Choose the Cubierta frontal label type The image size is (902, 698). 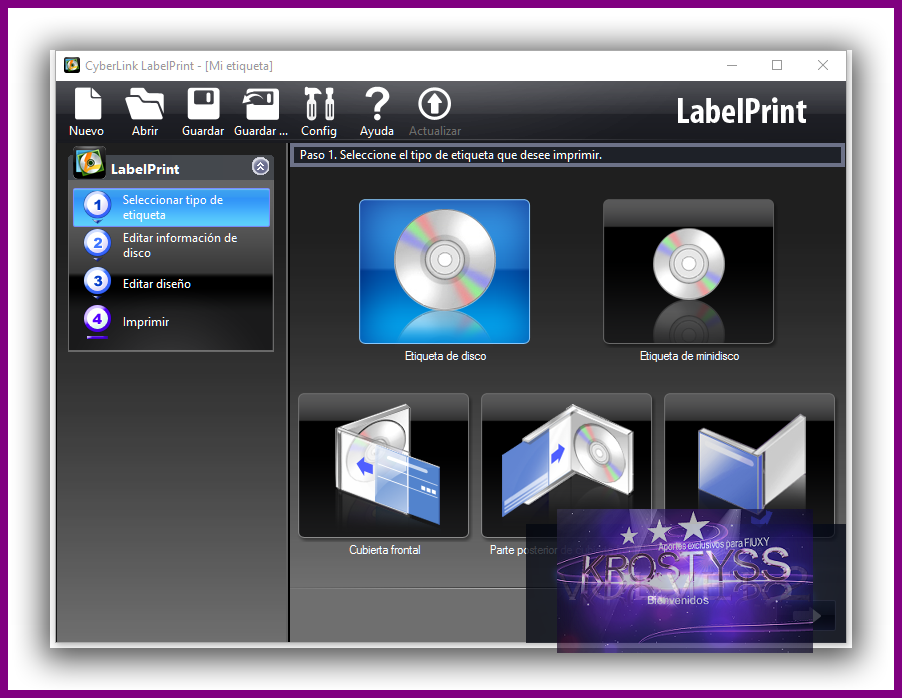click(384, 465)
